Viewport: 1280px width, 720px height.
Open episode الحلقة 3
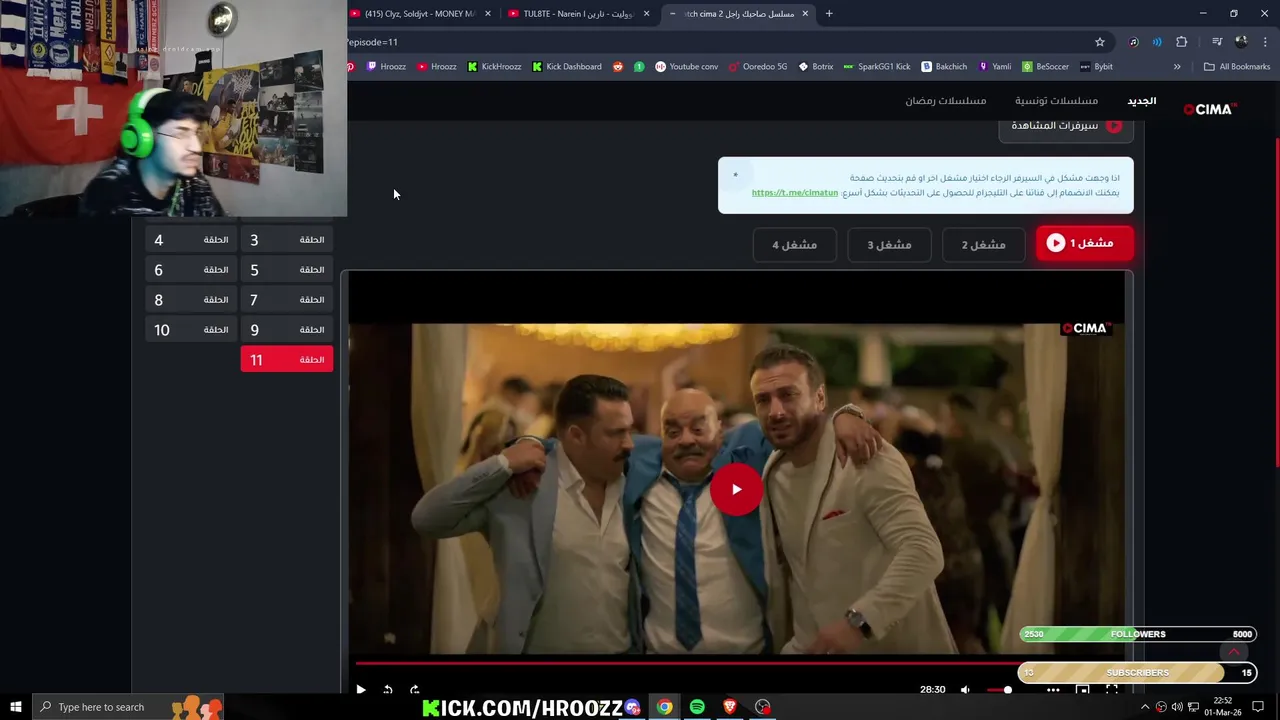[286, 240]
